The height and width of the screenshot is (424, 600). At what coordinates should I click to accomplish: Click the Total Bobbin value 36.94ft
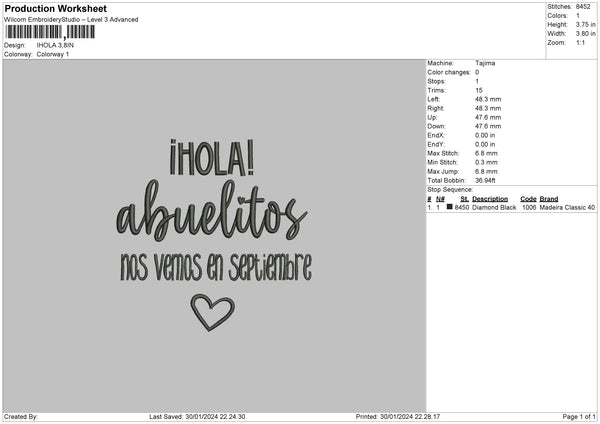click(485, 181)
